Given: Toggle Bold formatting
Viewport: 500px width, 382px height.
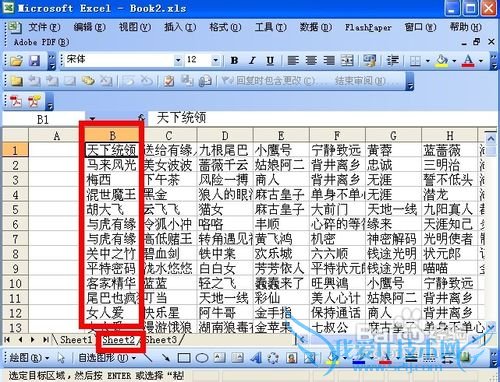Looking at the screenshot, I should point(234,61).
